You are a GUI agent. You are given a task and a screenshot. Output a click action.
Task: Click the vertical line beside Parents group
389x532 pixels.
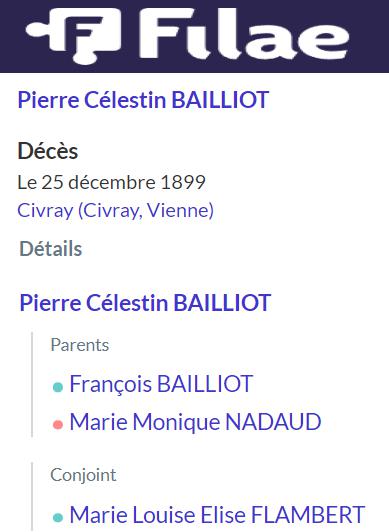[32, 385]
